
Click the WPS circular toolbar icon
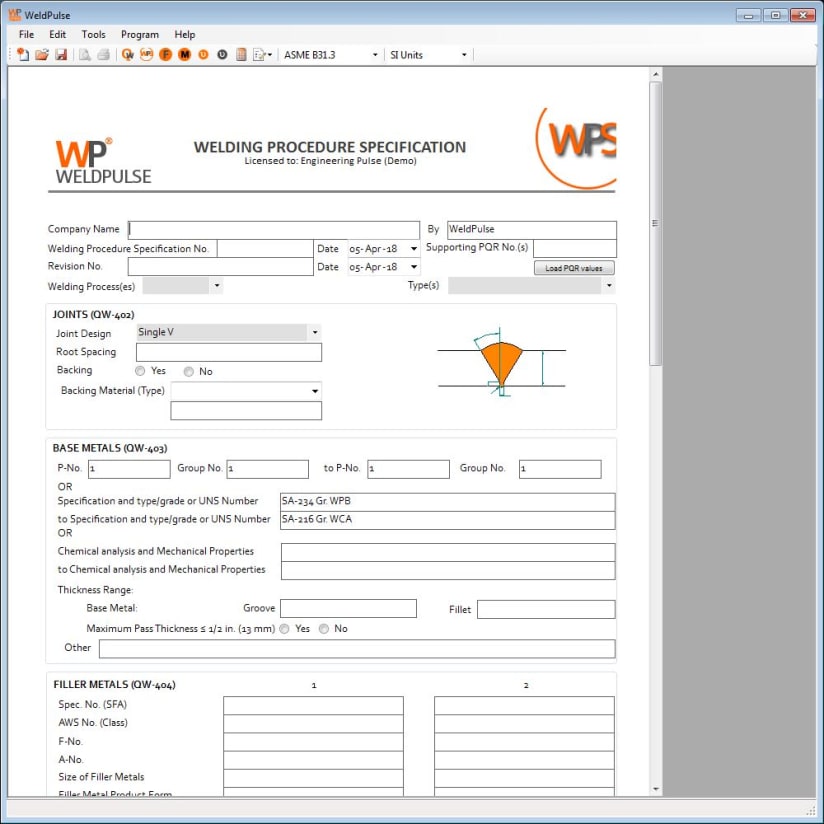coord(147,55)
